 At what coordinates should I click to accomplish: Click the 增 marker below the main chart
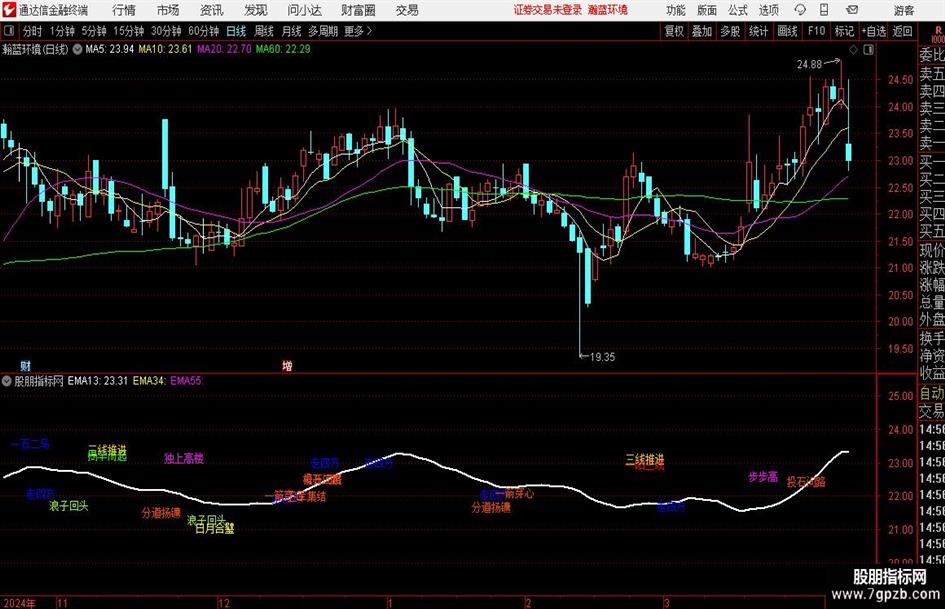pyautogui.click(x=287, y=365)
